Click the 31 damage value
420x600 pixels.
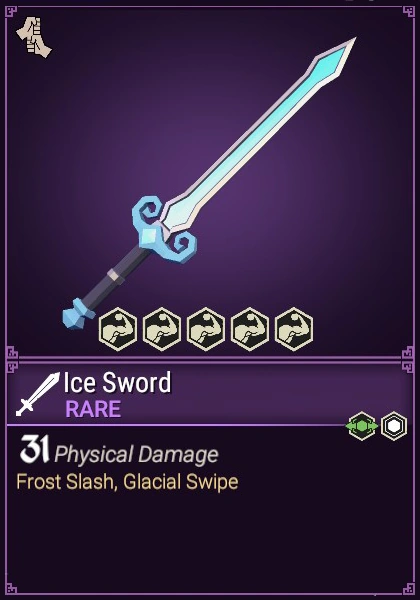click(x=34, y=449)
